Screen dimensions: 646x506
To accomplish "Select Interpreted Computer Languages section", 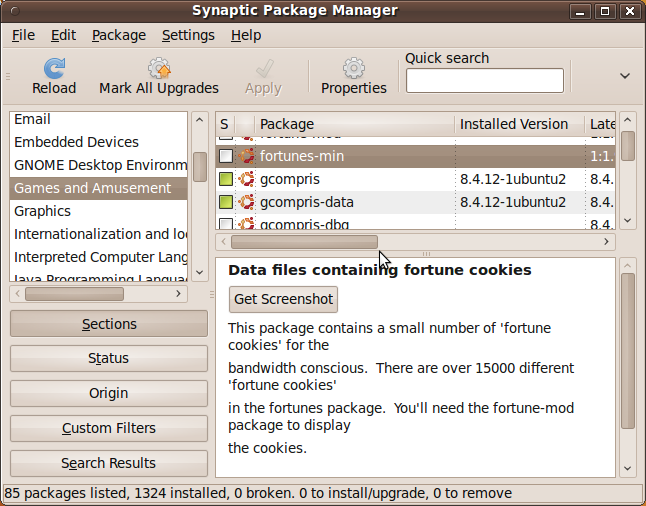I will click(x=98, y=258).
